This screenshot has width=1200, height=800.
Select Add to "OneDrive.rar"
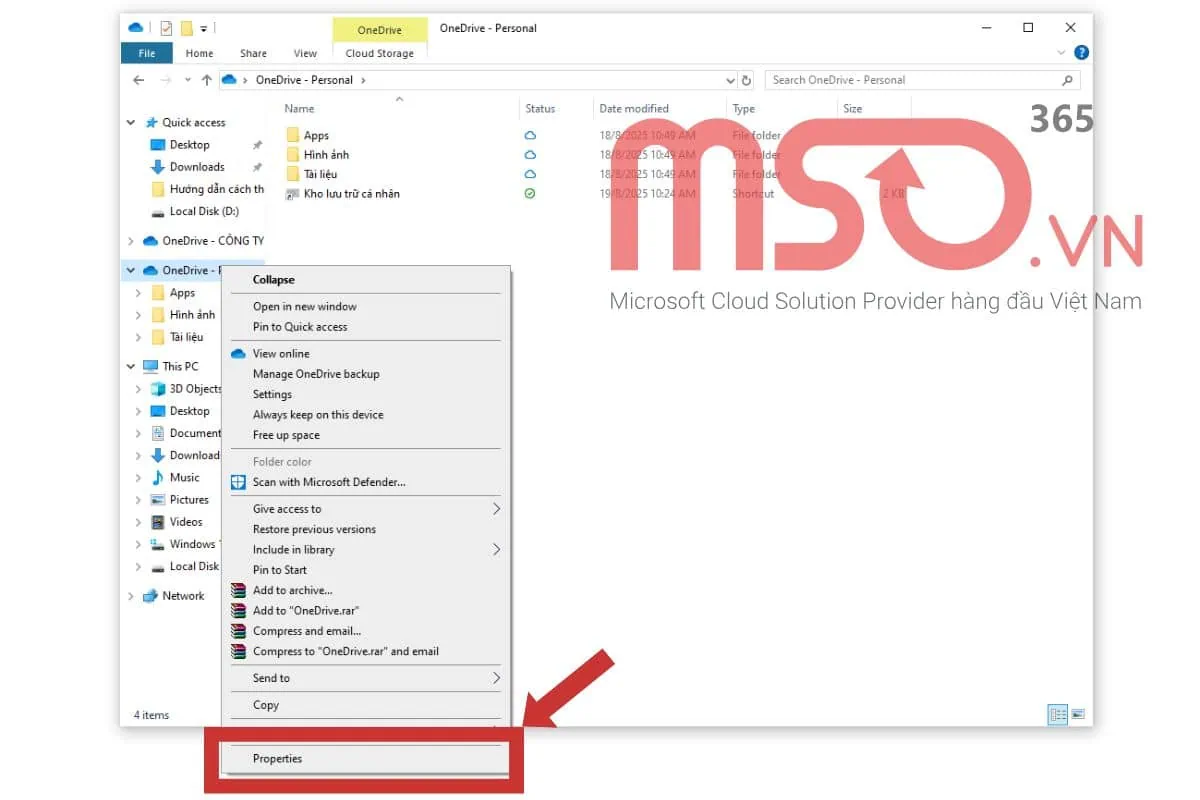(x=366, y=610)
